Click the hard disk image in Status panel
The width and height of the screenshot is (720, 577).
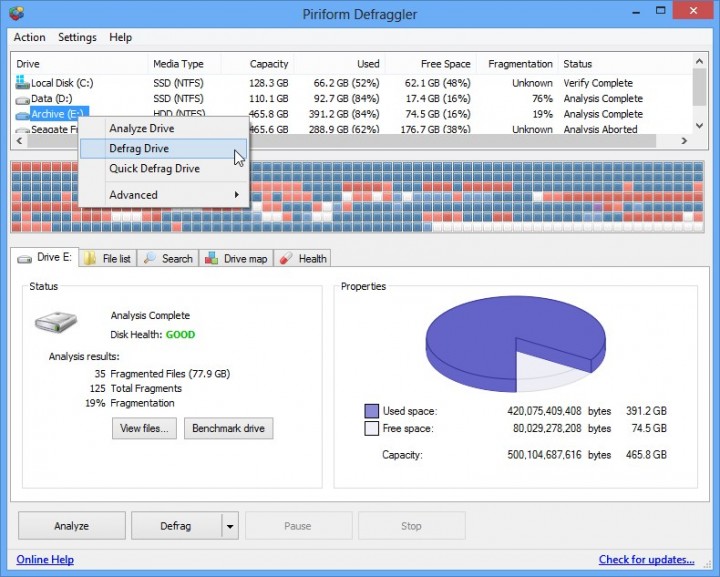point(56,322)
